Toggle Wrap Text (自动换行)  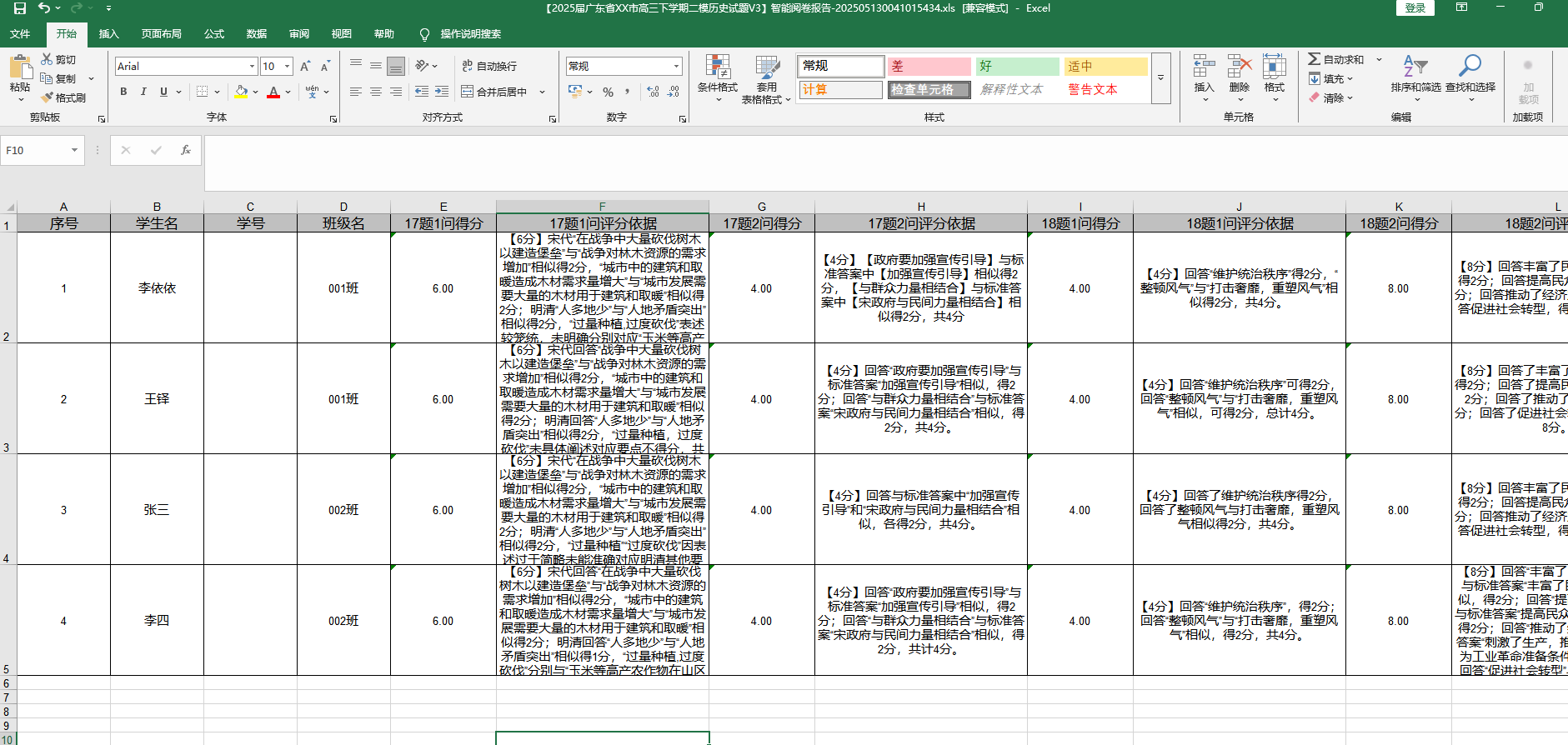click(489, 66)
